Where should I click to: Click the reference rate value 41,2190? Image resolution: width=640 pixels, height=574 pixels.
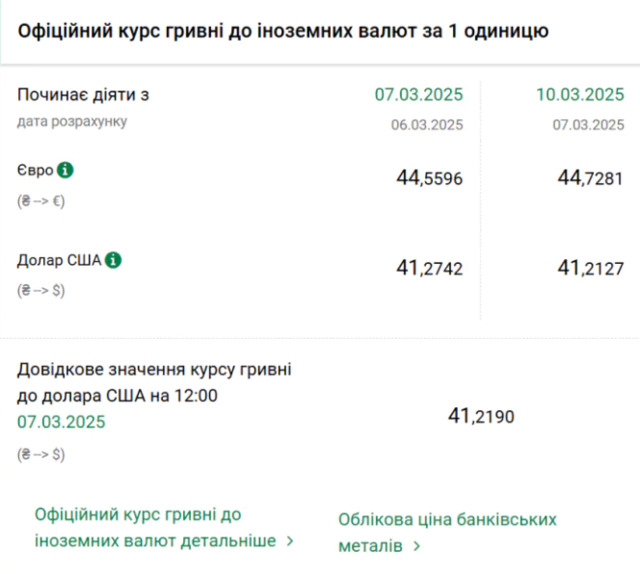pyautogui.click(x=481, y=416)
